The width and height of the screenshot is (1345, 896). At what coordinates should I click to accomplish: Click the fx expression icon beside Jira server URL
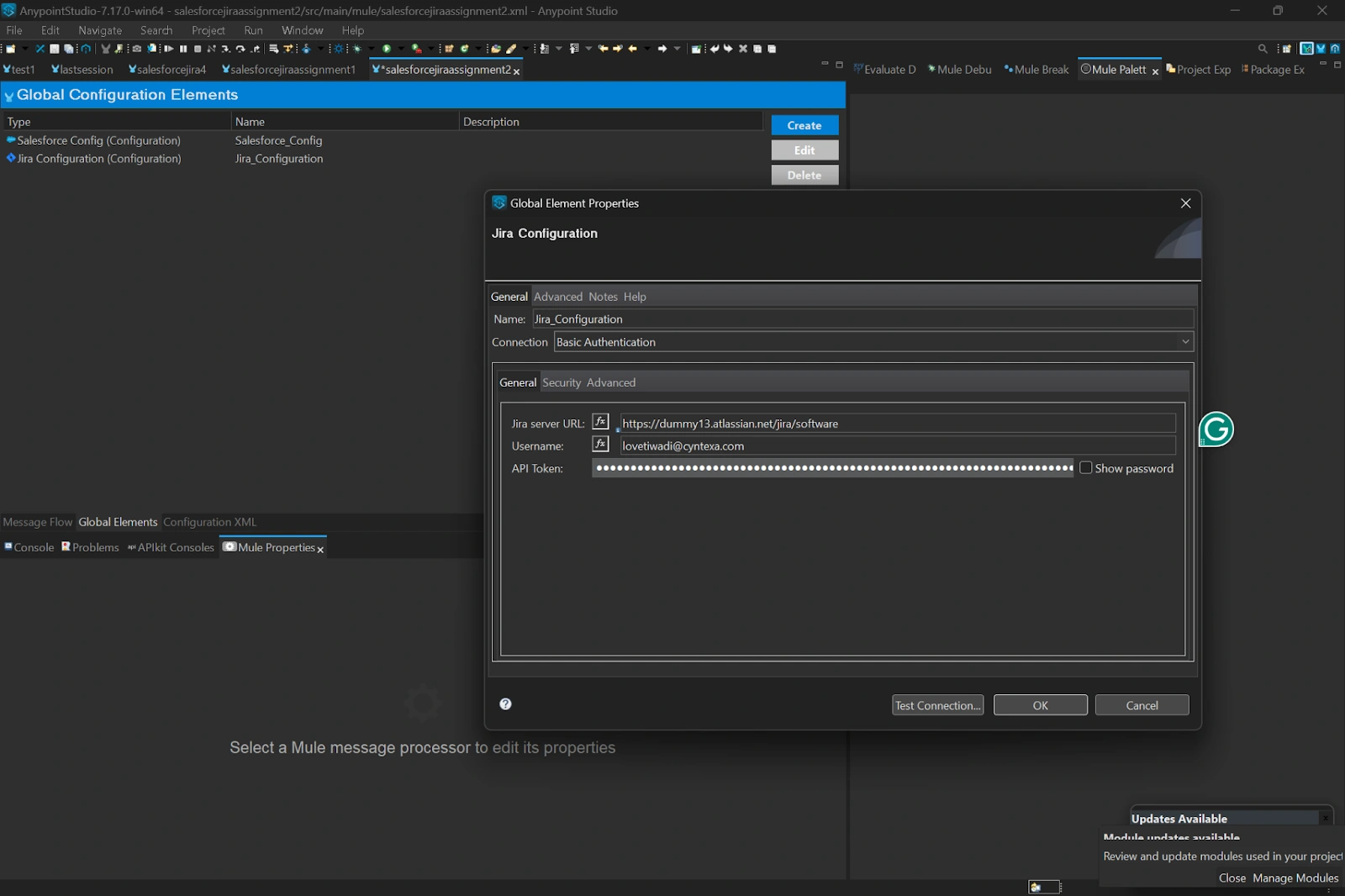(601, 423)
